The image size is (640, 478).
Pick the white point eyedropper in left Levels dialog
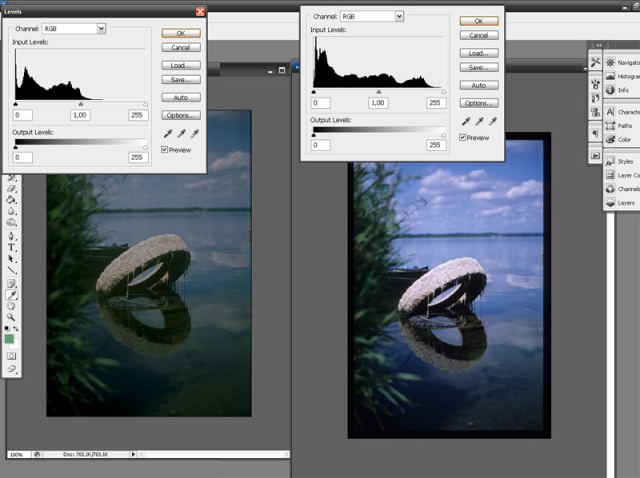[195, 133]
